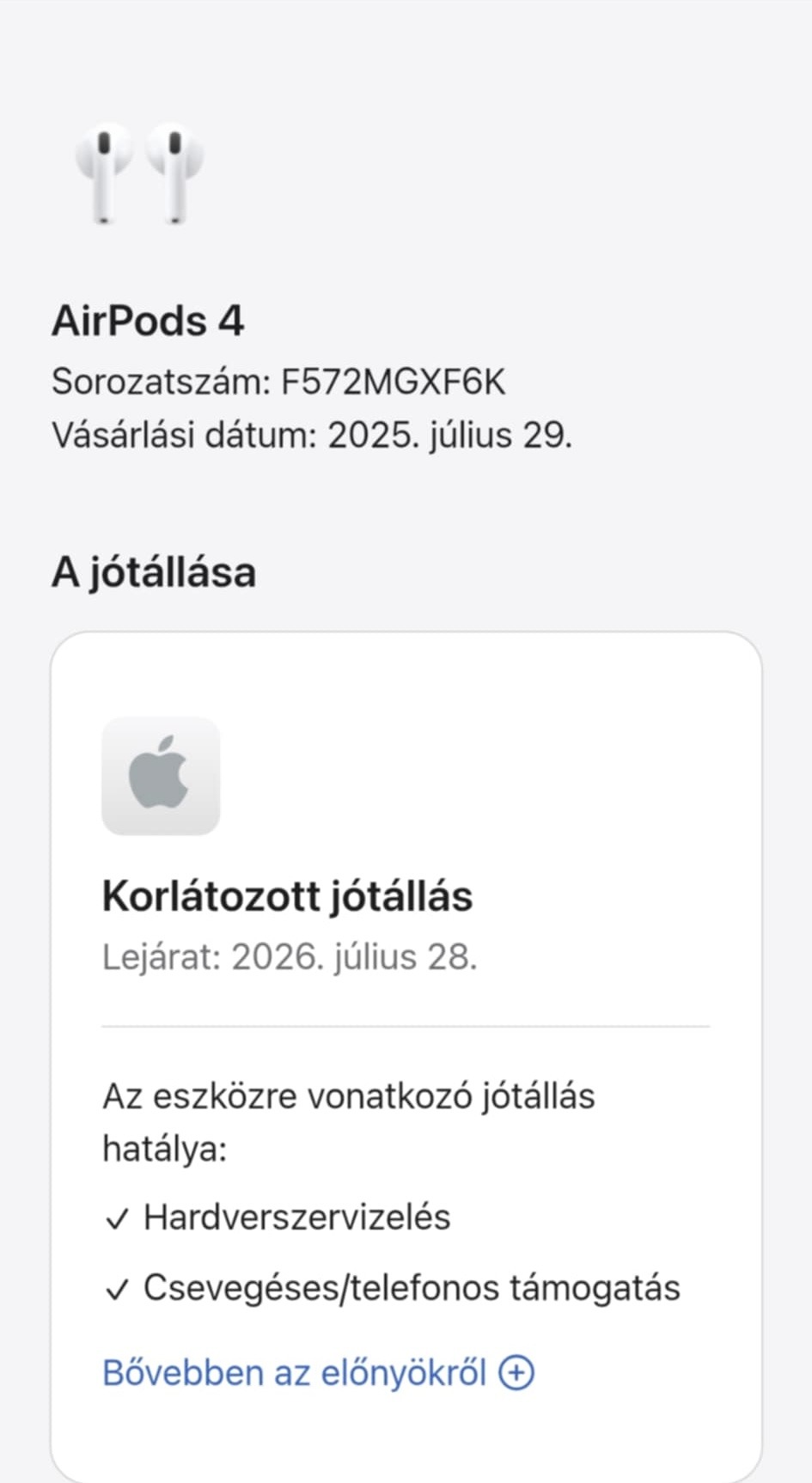
Task: Click the Csevegéses/telefonos támogatás coverage item
Action: coord(412,1288)
